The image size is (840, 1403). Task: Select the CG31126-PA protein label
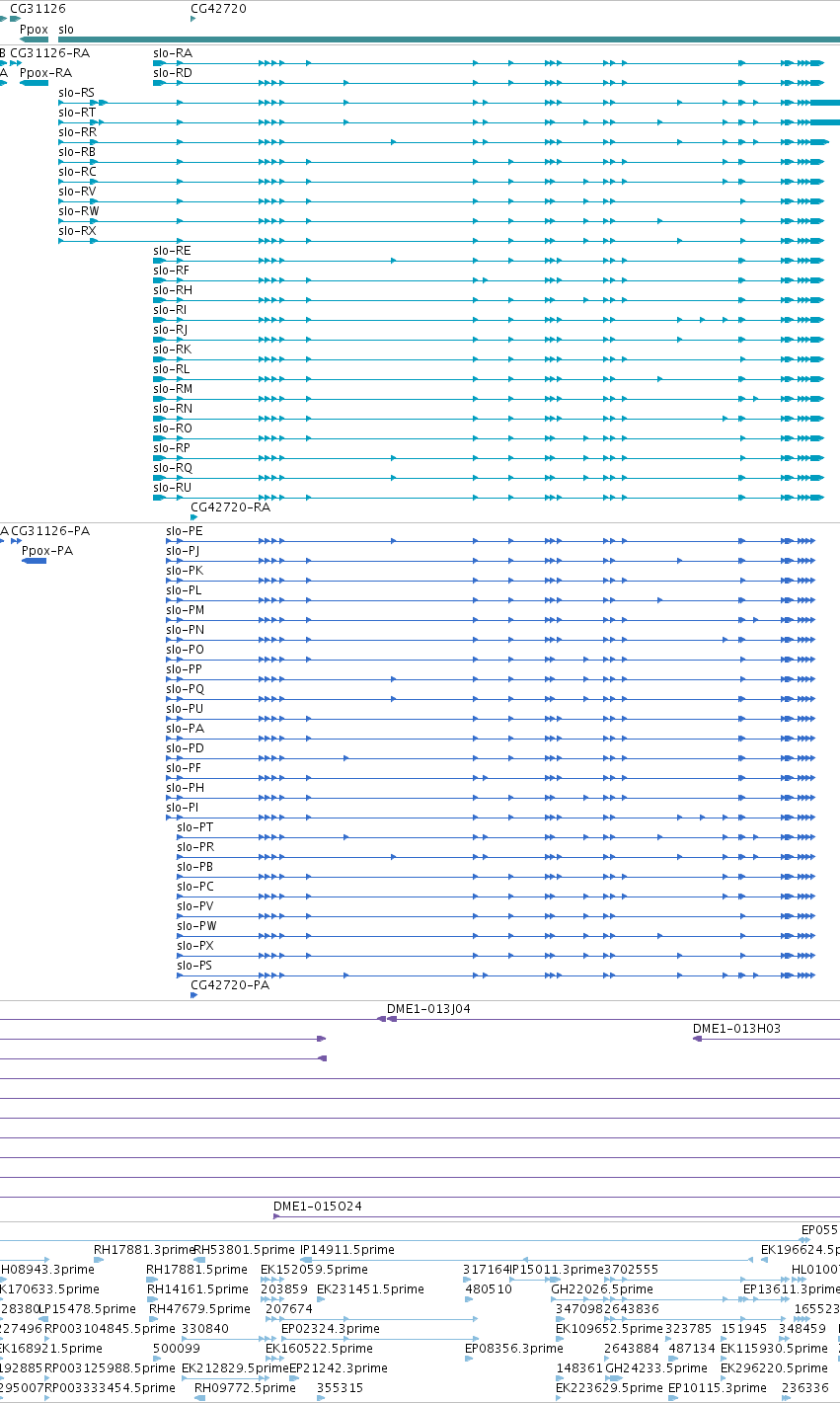50,531
